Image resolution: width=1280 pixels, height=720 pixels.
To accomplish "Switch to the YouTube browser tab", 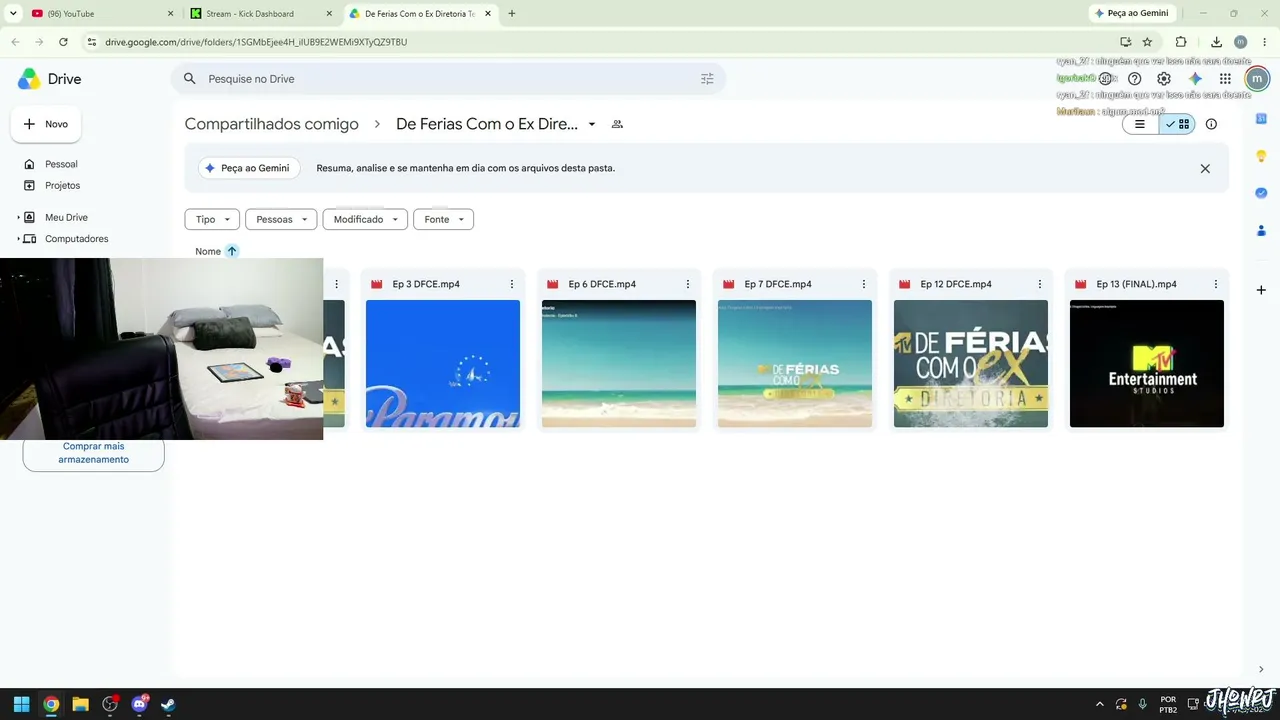I will 103,14.
